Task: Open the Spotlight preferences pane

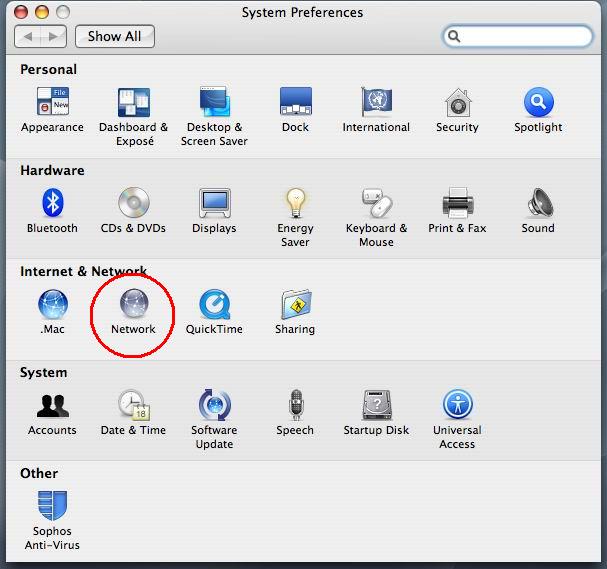Action: 538,103
